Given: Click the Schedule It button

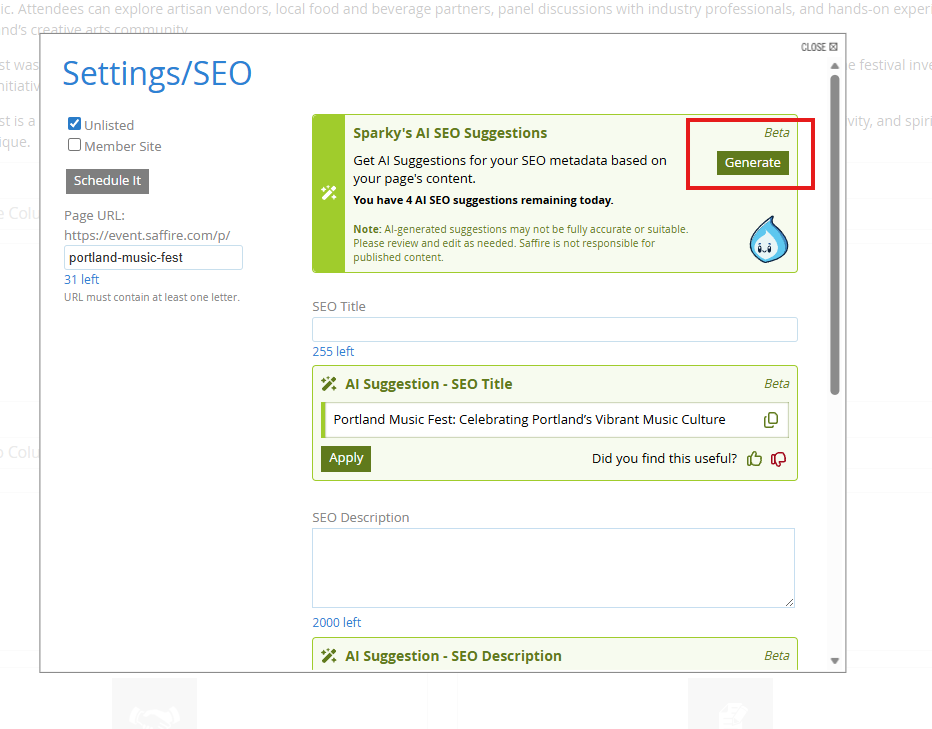Looking at the screenshot, I should (108, 181).
